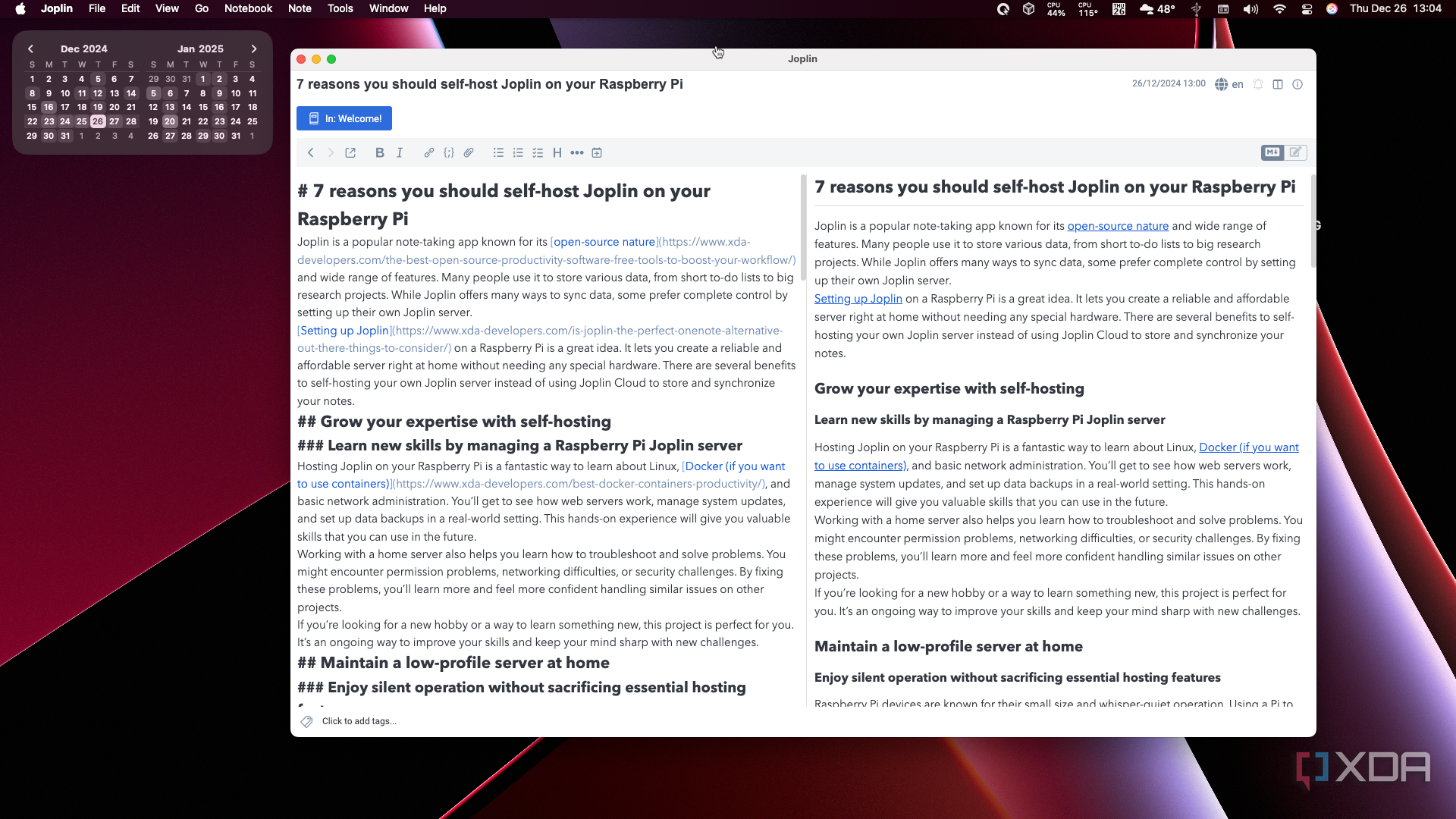Open the Tools menu

(x=340, y=8)
